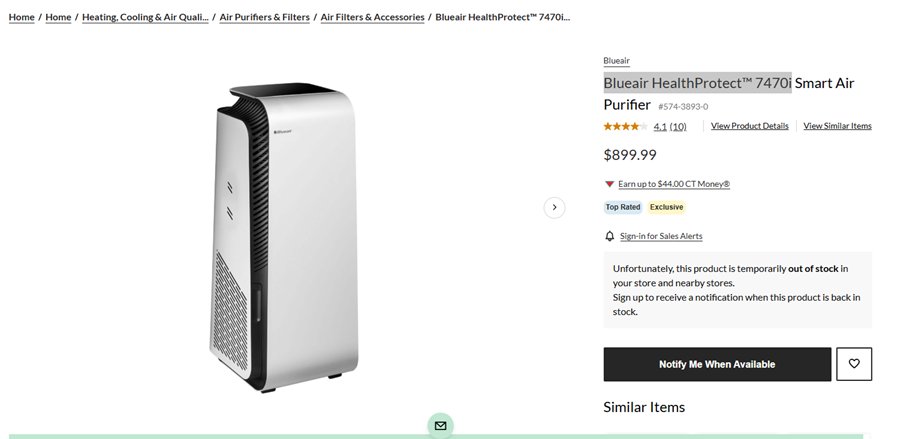Go to Heating, Cooling & Air Quality breadcrumb

[145, 17]
